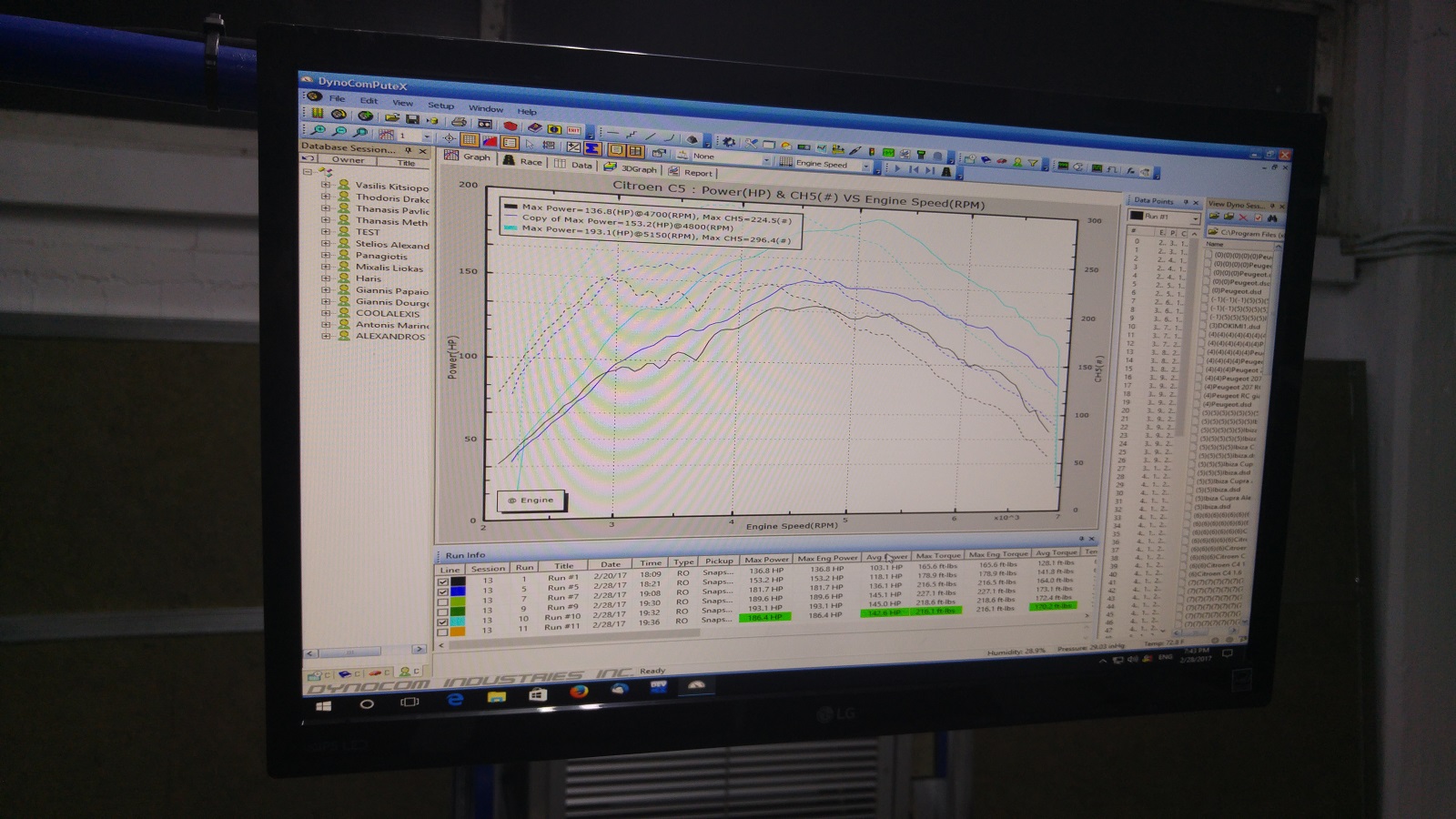
Task: Click the green oscilloscope icon
Action: click(x=888, y=153)
